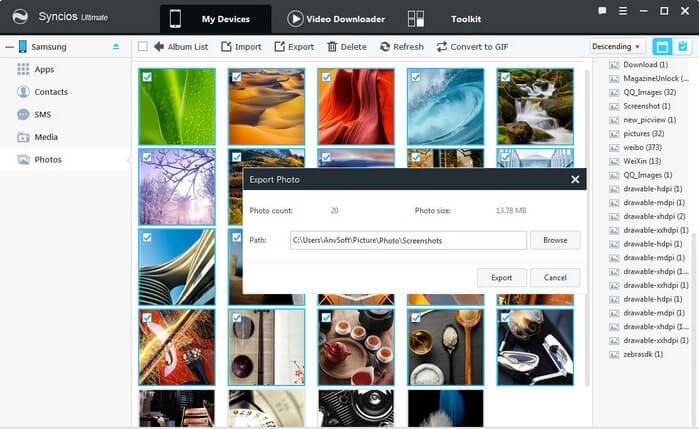This screenshot has height=429, width=699.
Task: Click the phone icon in My Devices tab
Action: (175, 19)
